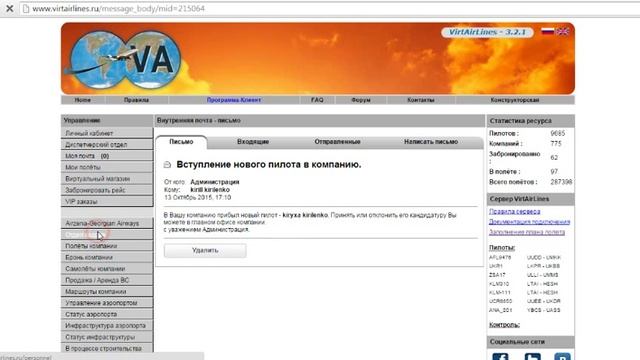Click Всего полётов value 287398
The image size is (640, 360).
tap(561, 182)
